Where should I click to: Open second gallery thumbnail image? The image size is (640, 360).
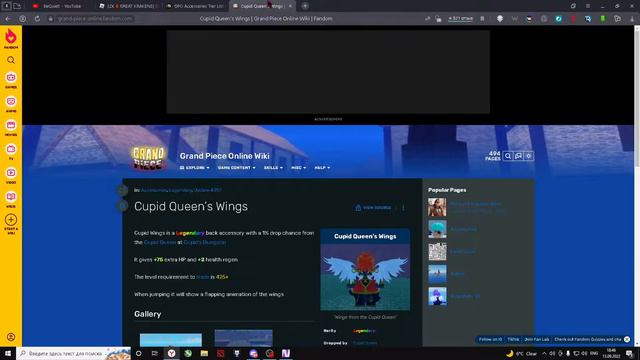coord(243,338)
